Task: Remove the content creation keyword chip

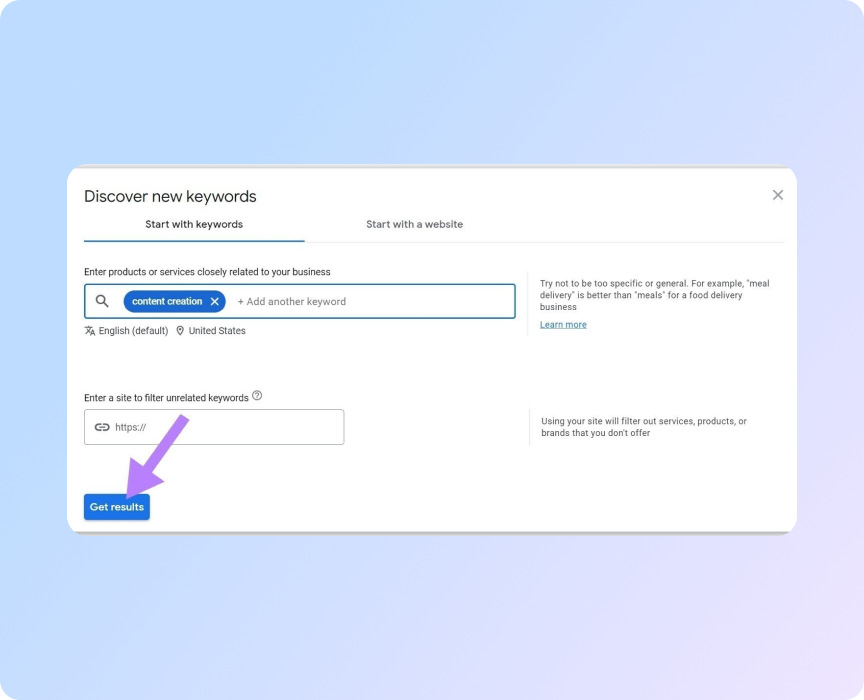Action: 214,301
